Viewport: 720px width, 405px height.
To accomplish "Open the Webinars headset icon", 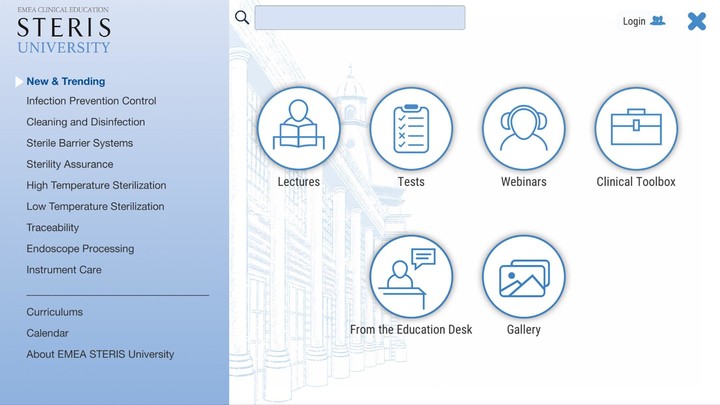I will pos(523,128).
